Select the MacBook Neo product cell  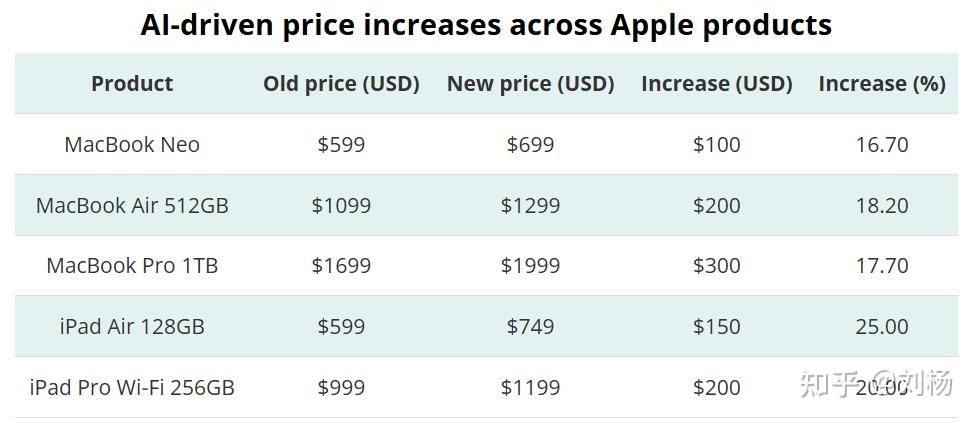coord(132,145)
